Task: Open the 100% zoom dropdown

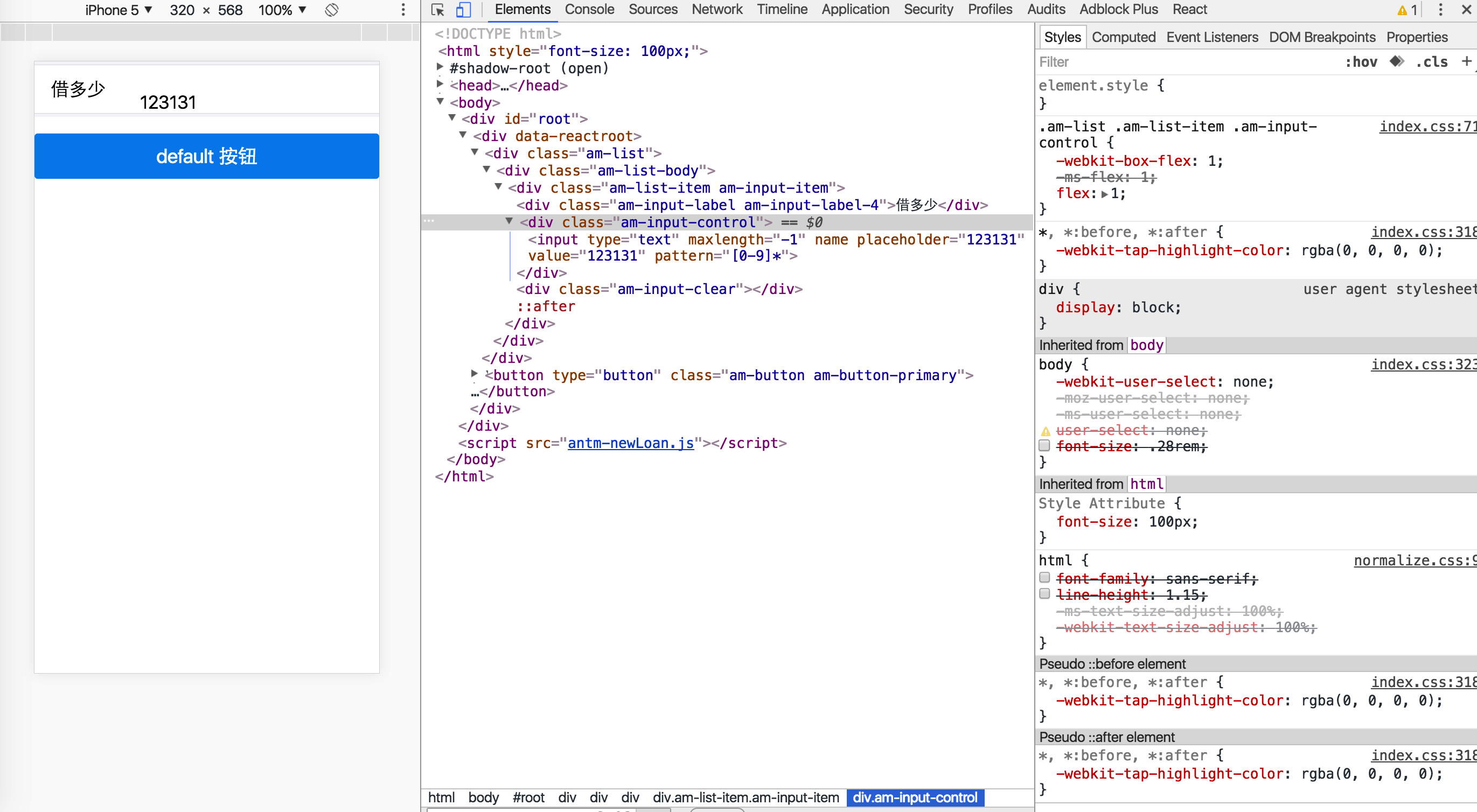Action: click(281, 10)
